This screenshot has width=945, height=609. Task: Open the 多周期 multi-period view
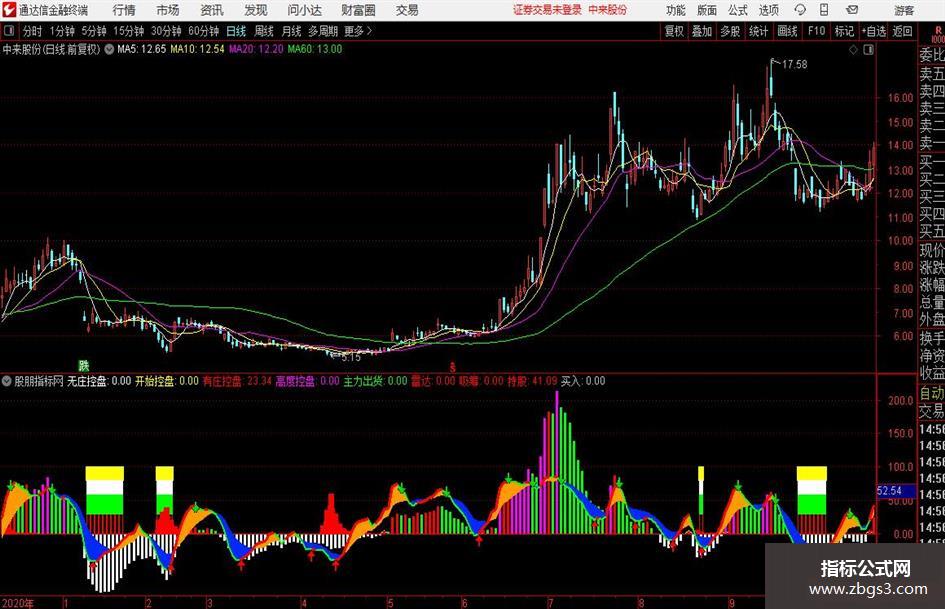[x=323, y=31]
